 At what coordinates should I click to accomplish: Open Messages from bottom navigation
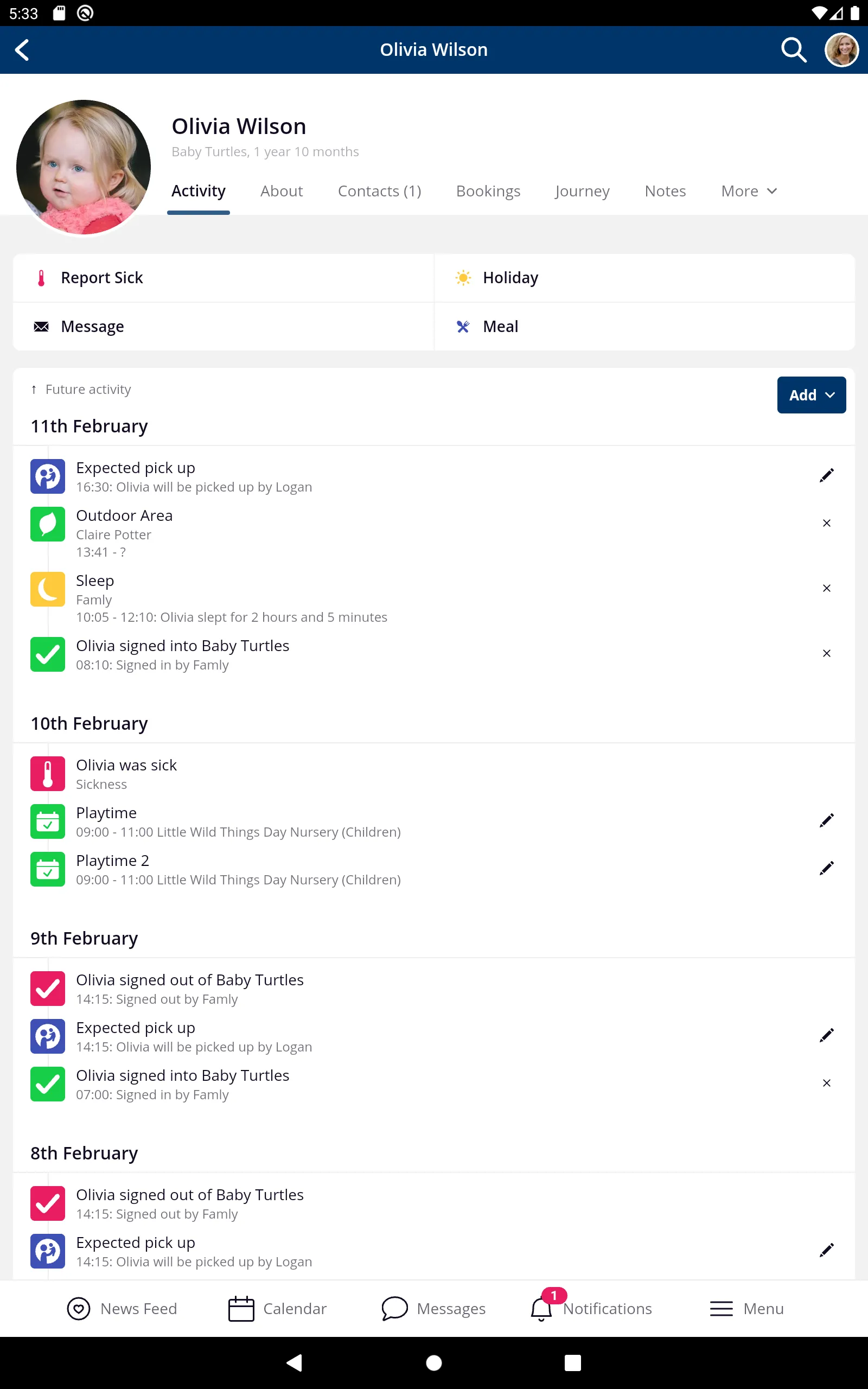433,1309
